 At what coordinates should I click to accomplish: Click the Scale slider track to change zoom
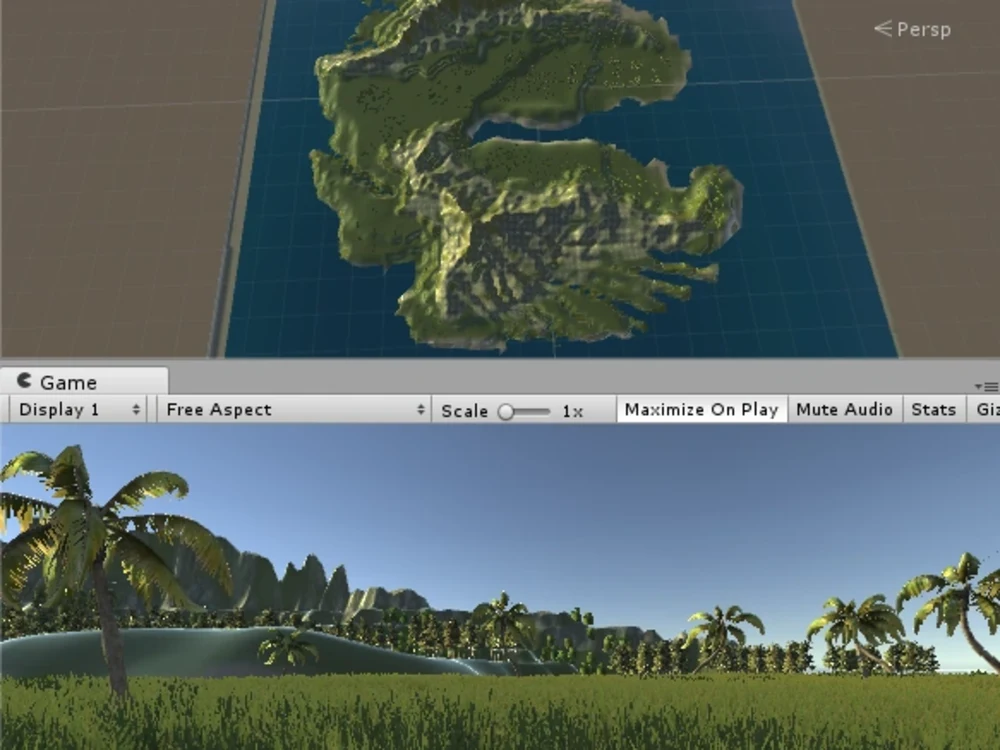pyautogui.click(x=535, y=409)
